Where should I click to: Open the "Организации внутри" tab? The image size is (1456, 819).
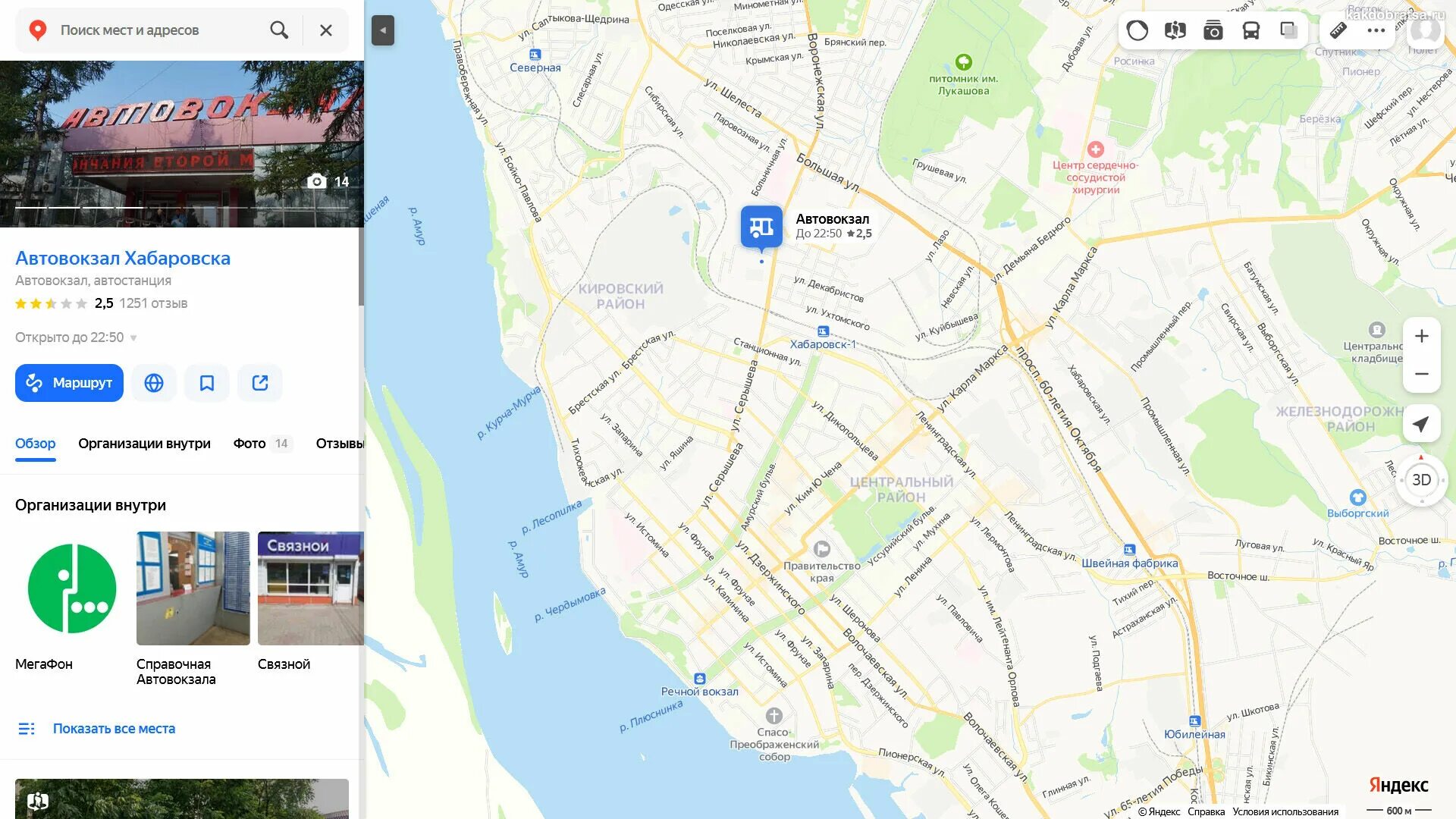(x=144, y=444)
